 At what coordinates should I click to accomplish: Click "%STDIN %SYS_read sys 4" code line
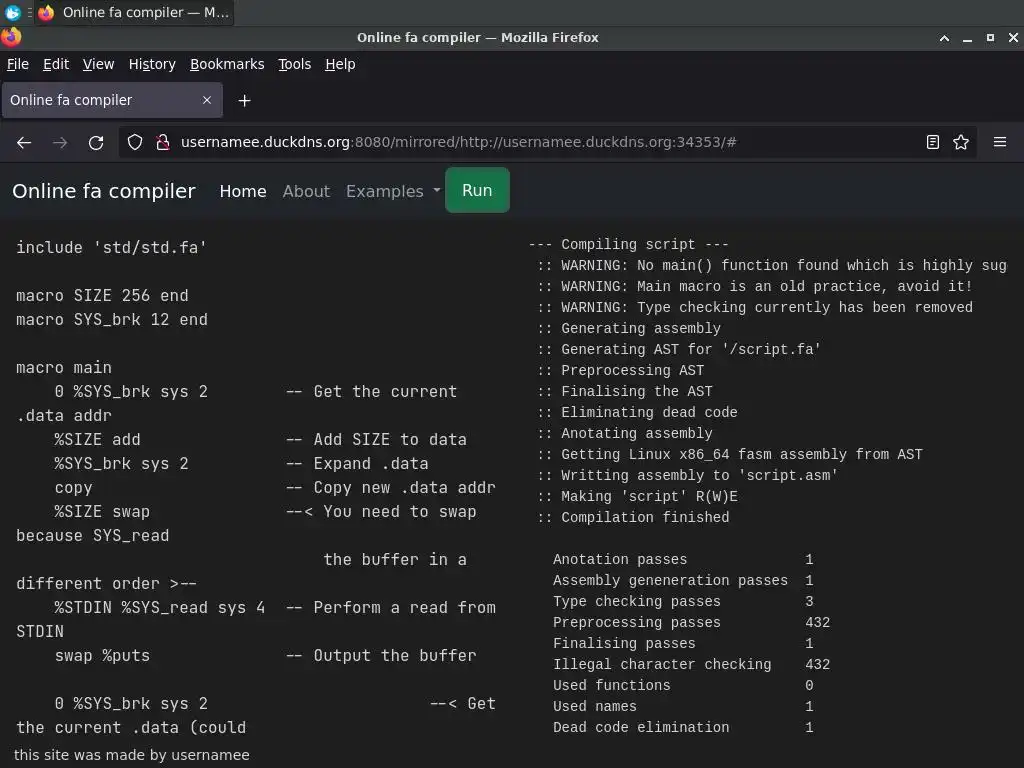[x=159, y=608]
